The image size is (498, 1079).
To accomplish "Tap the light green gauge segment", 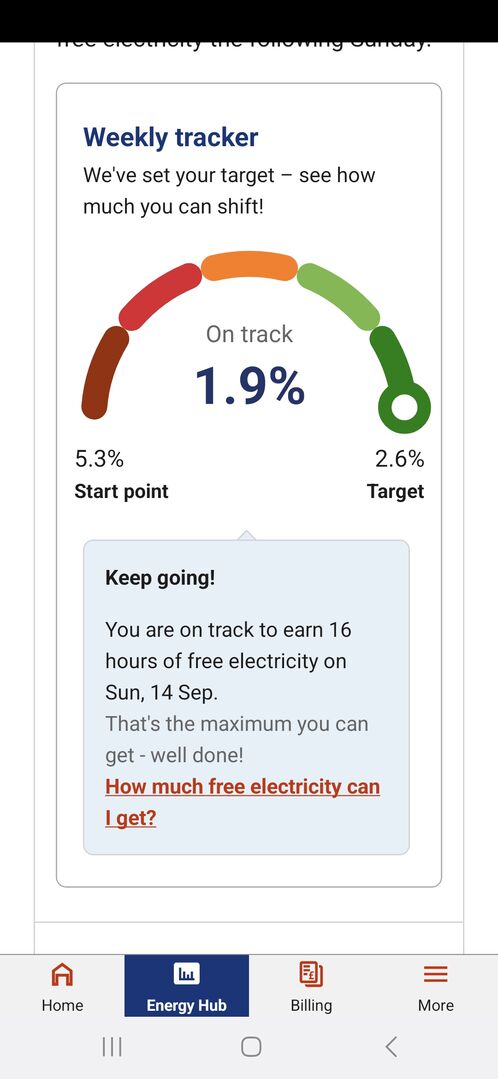I will tap(338, 296).
